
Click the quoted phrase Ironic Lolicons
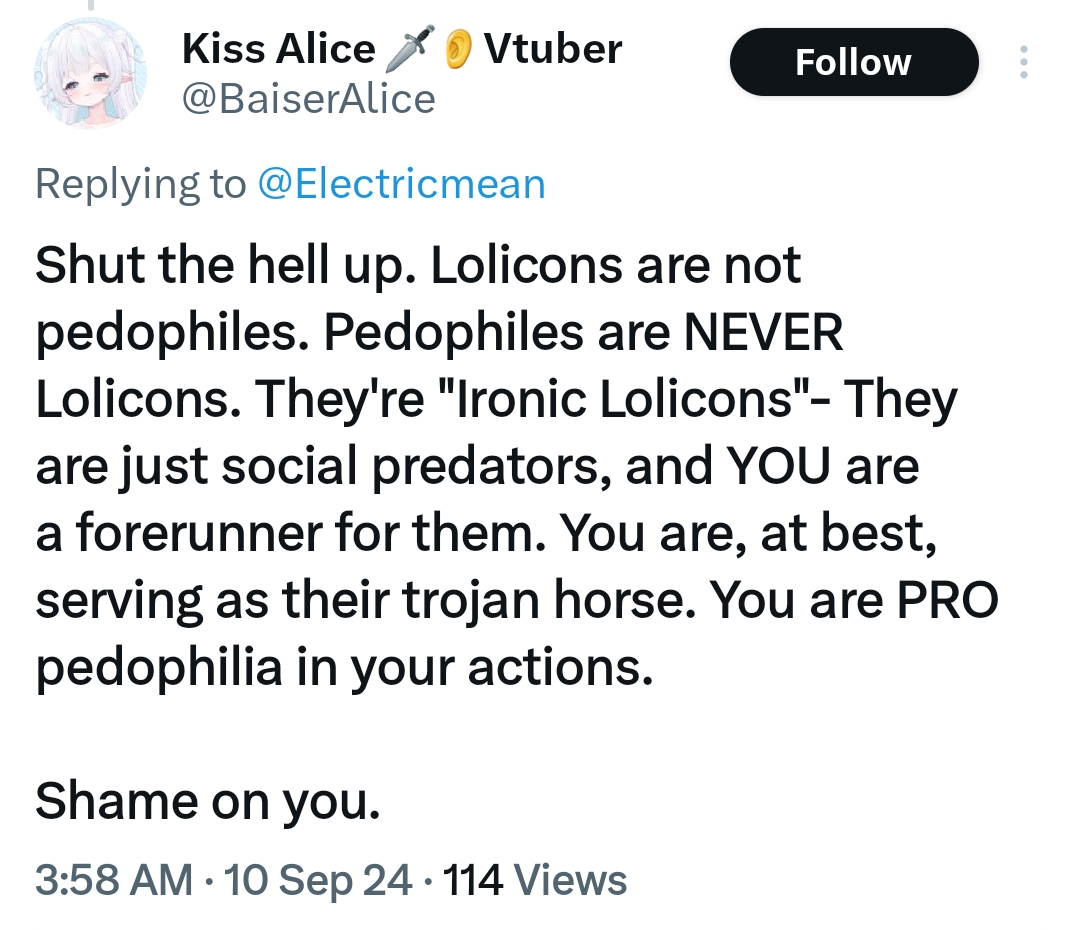coord(624,399)
